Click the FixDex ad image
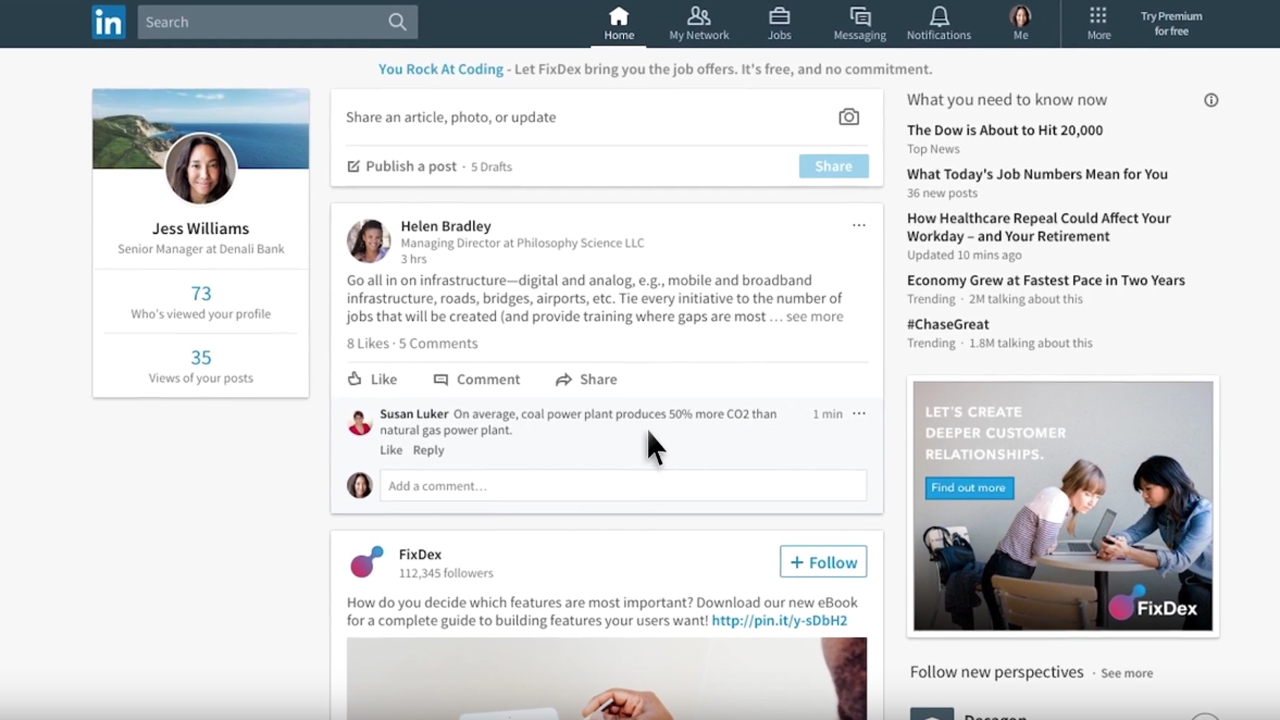The image size is (1280, 720). tap(1063, 506)
